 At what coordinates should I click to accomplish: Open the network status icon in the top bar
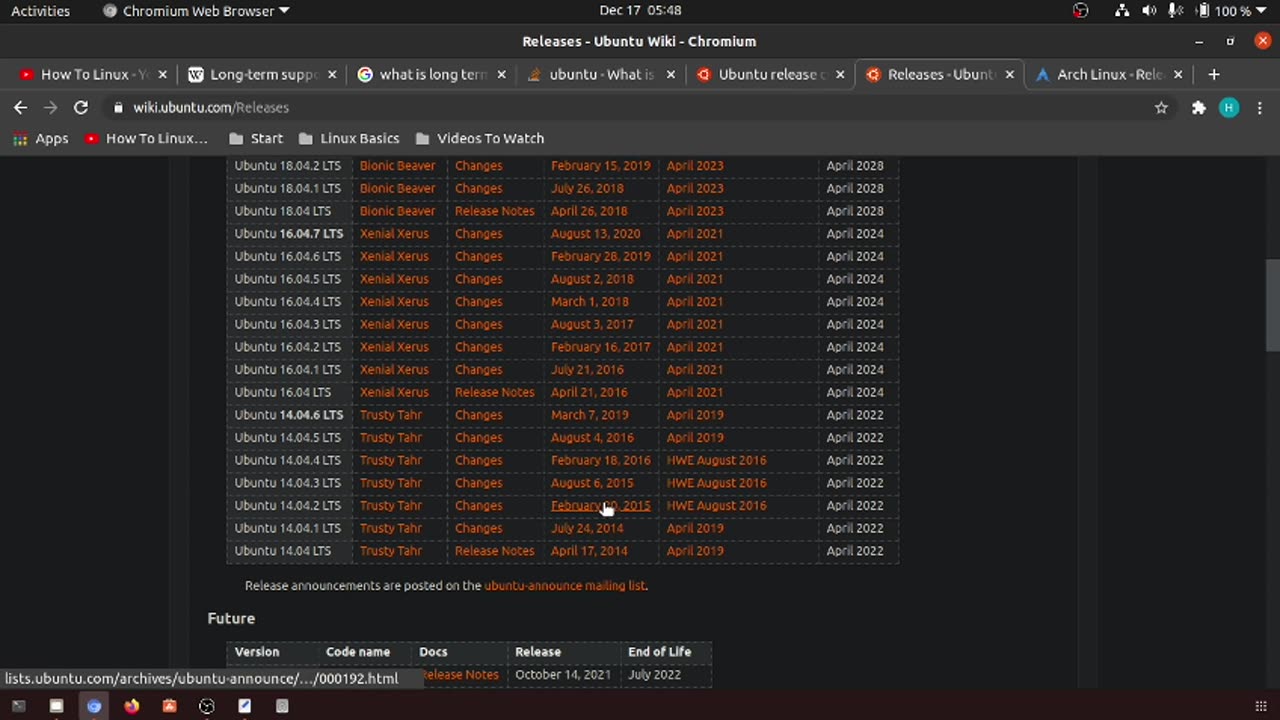(1122, 11)
